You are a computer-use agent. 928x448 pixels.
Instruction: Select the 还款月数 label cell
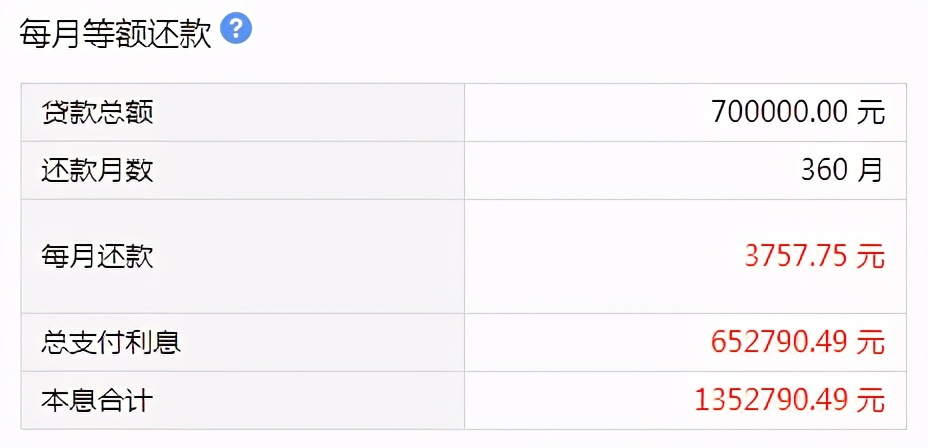(x=97, y=170)
